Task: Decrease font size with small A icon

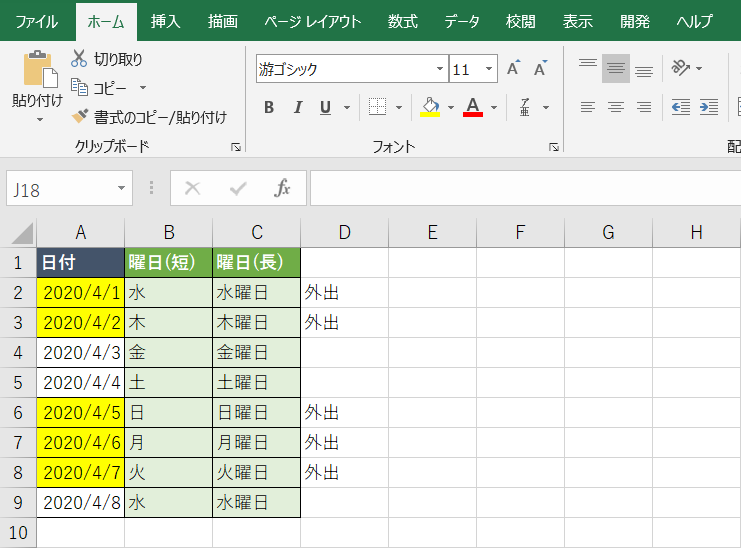Action: 541,68
